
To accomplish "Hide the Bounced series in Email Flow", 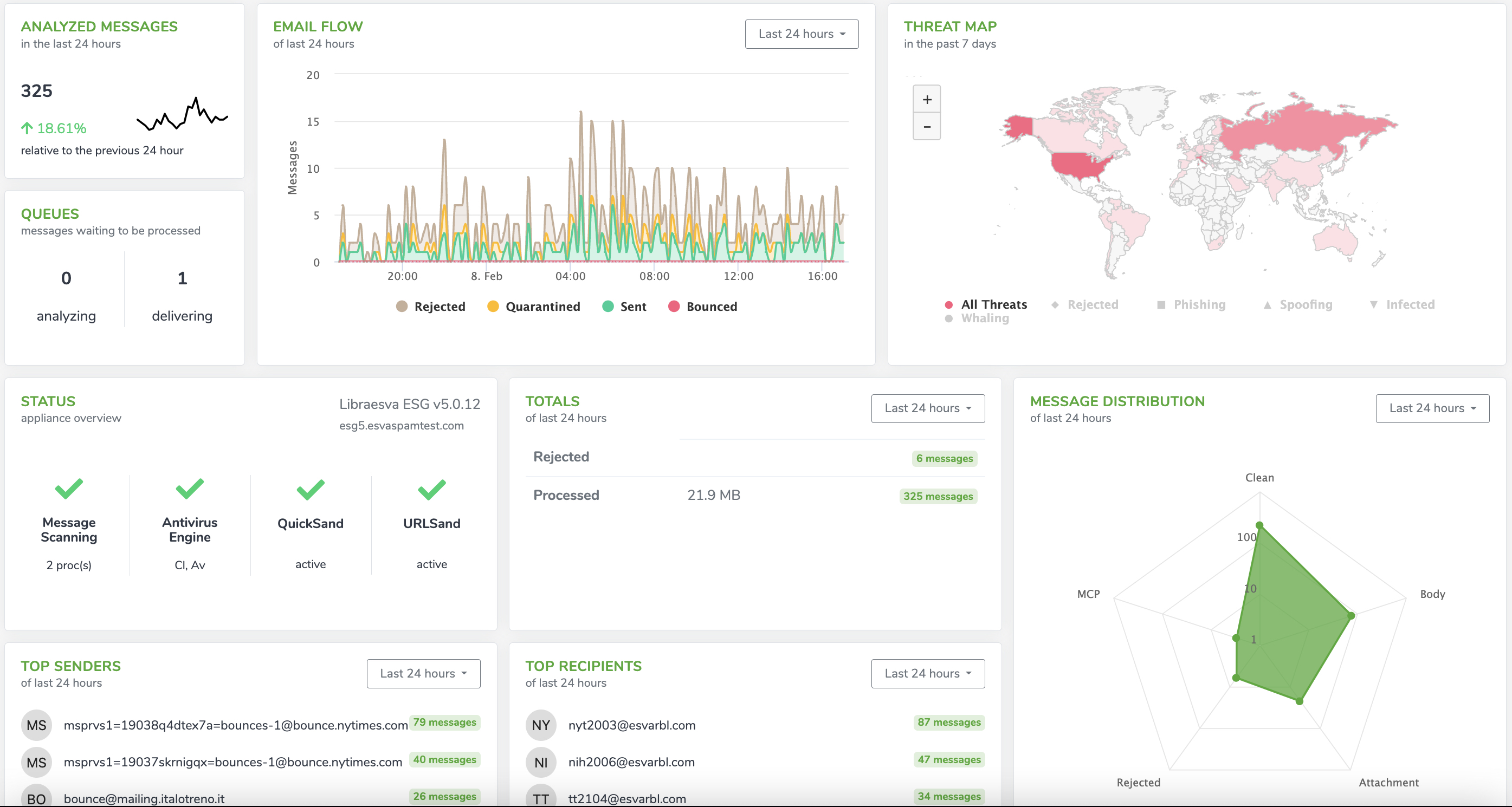I will pyautogui.click(x=711, y=307).
